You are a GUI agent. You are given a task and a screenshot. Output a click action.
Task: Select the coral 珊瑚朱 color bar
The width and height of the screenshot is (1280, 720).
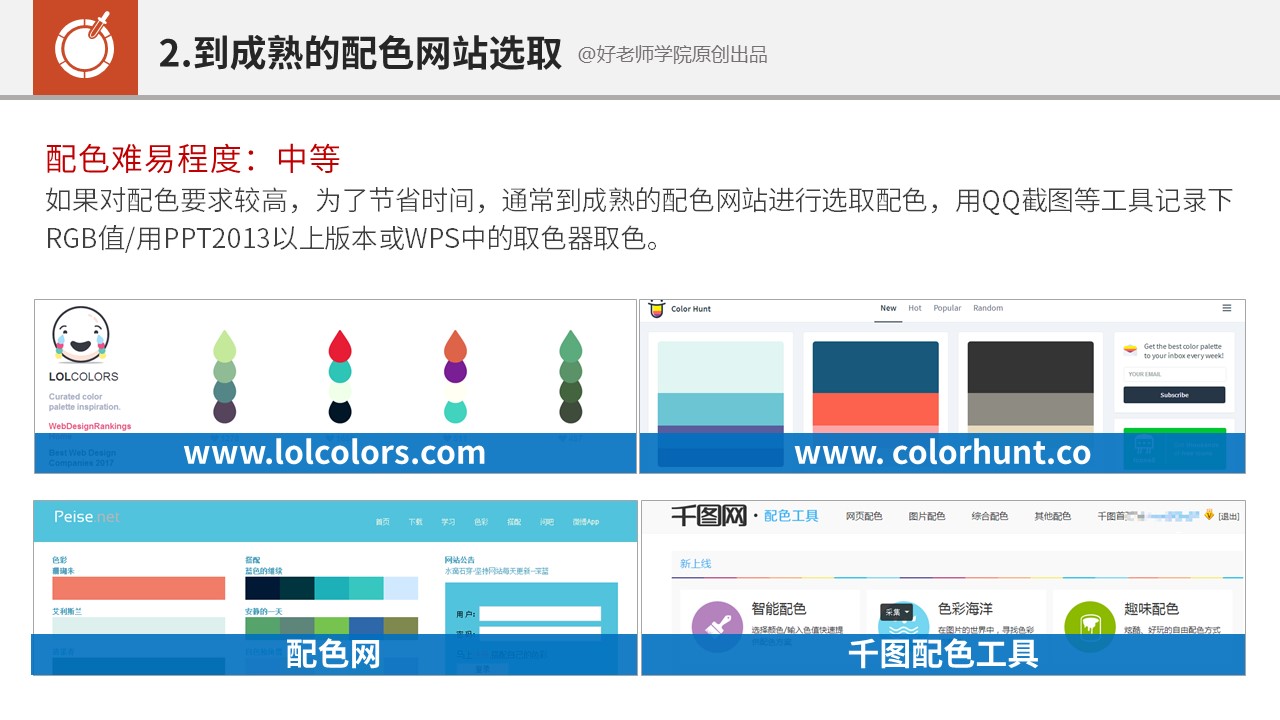[139, 588]
